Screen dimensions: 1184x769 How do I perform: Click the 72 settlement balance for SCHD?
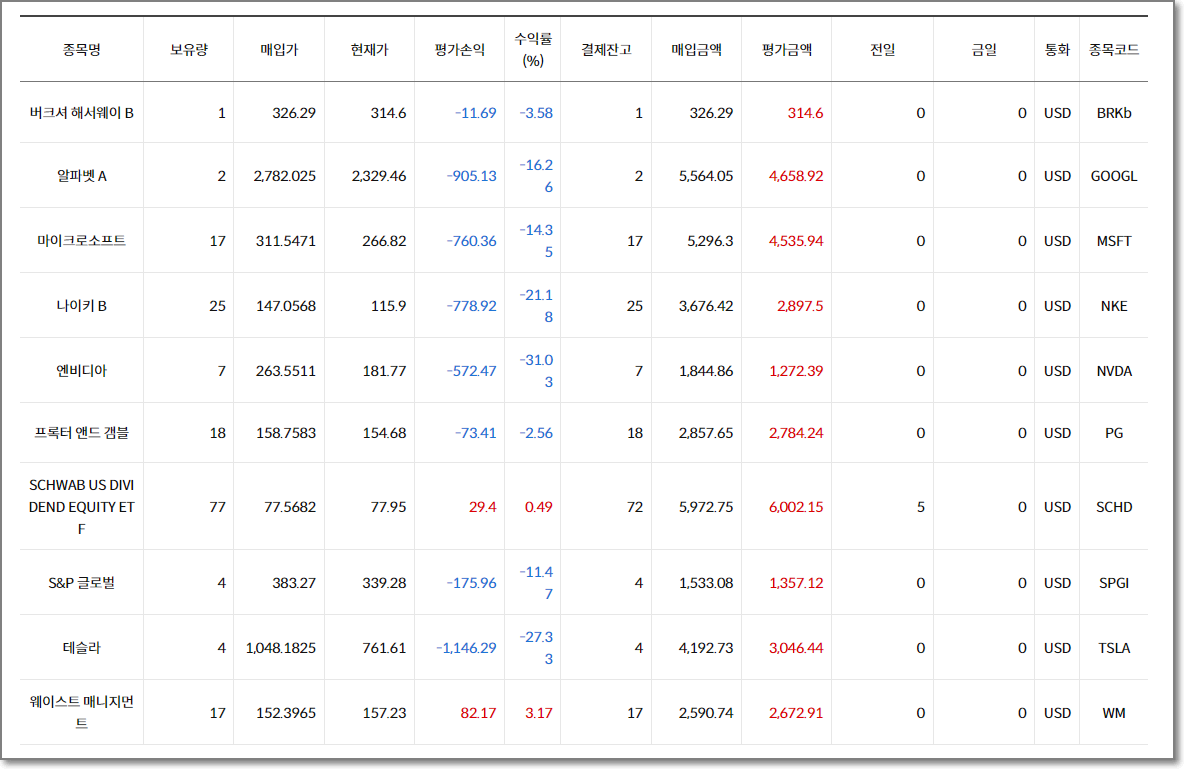coord(634,507)
